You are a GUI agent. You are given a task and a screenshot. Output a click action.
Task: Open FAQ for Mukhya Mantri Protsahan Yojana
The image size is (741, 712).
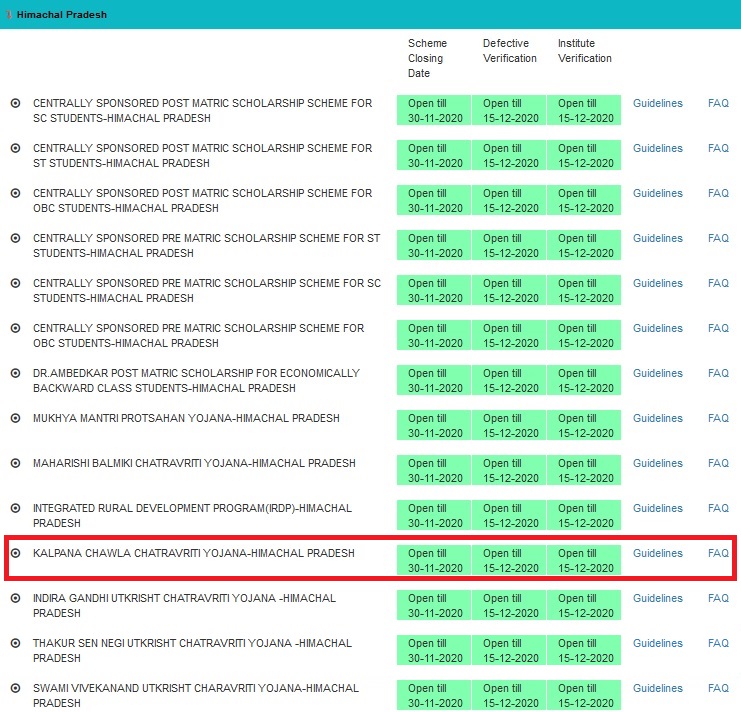[718, 418]
